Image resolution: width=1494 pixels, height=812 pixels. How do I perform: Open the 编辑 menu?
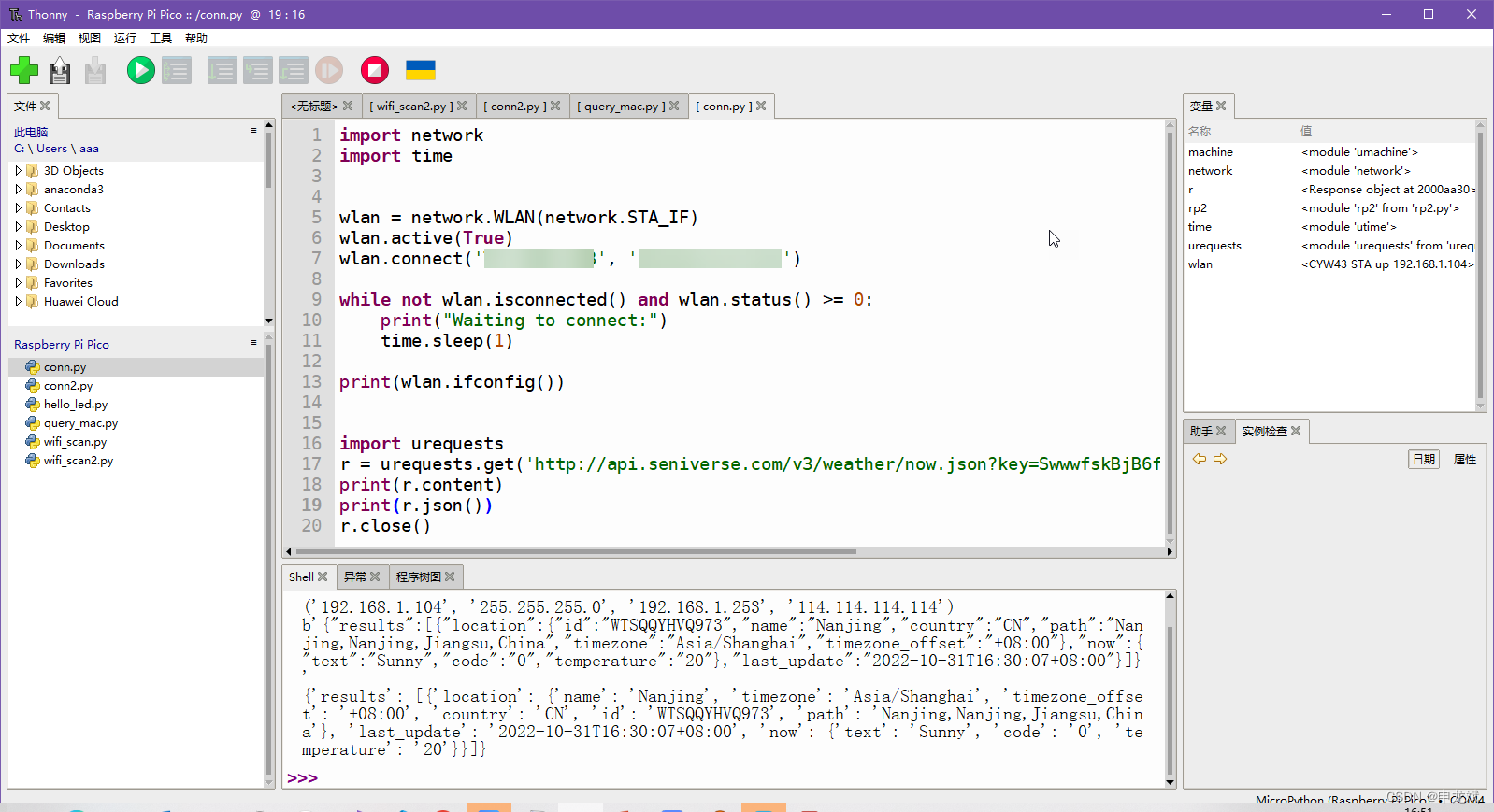pos(54,38)
